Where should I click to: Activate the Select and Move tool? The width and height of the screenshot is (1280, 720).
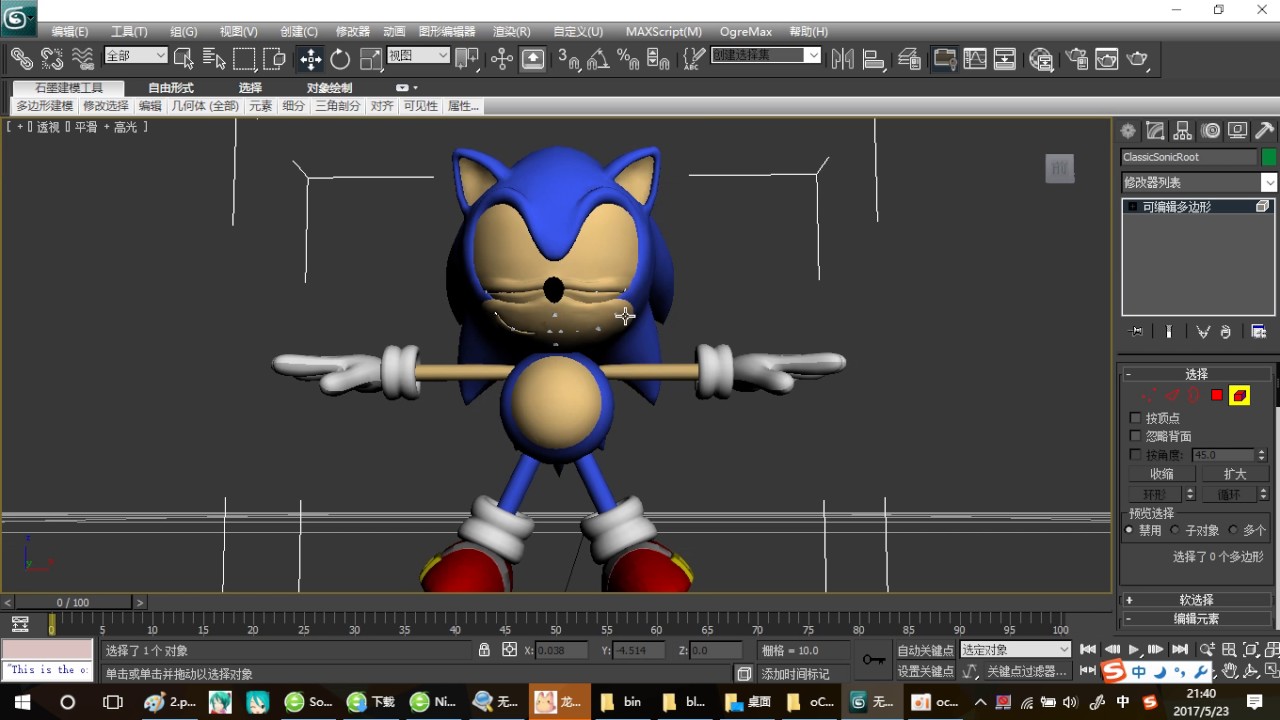point(310,58)
